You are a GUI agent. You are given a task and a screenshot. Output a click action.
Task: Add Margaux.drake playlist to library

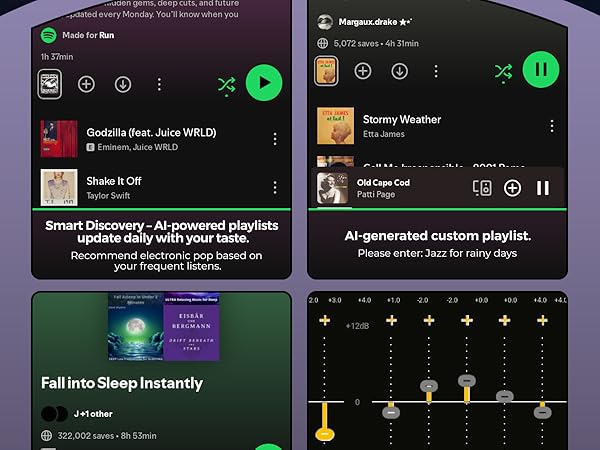pyautogui.click(x=363, y=71)
